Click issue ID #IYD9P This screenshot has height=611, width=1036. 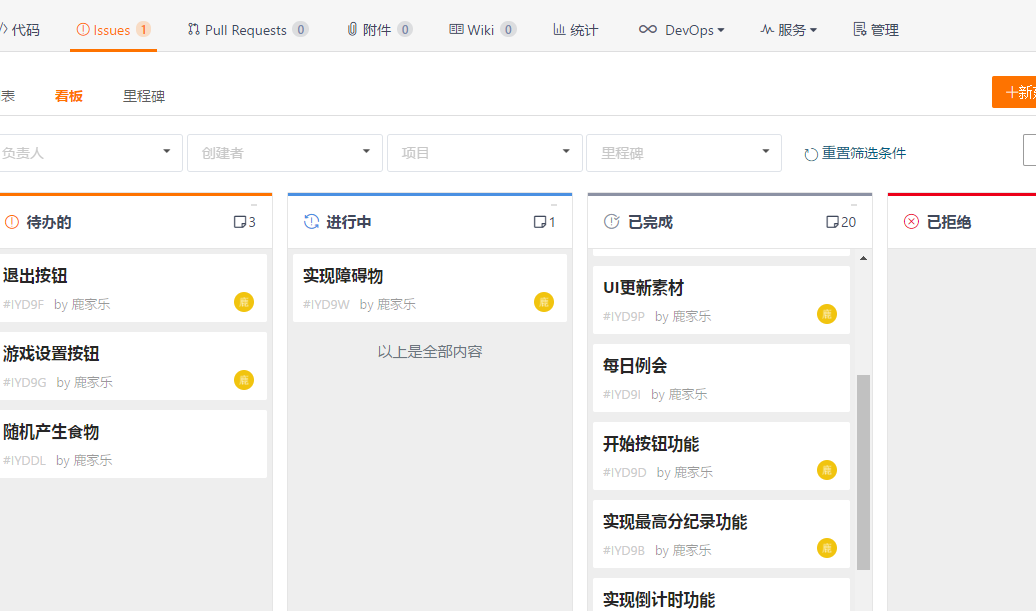[624, 316]
